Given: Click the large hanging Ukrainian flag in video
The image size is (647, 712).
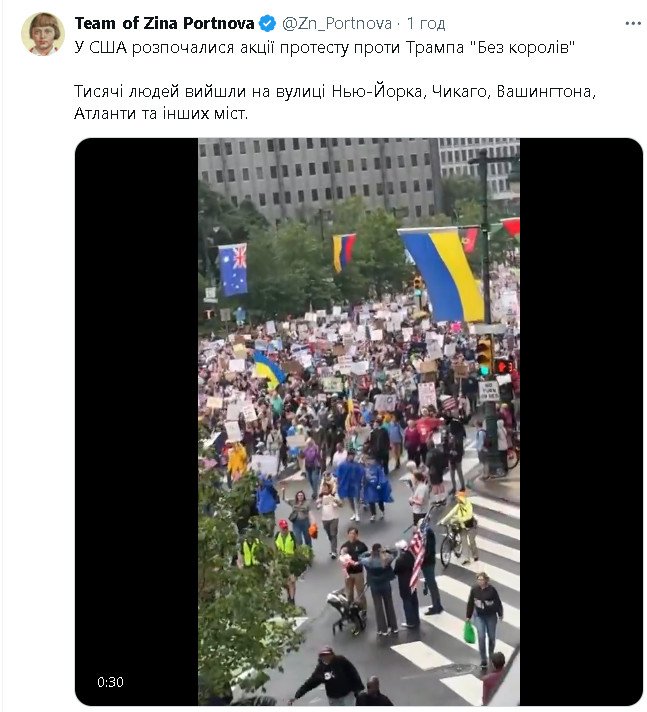Looking at the screenshot, I should coord(442,274).
